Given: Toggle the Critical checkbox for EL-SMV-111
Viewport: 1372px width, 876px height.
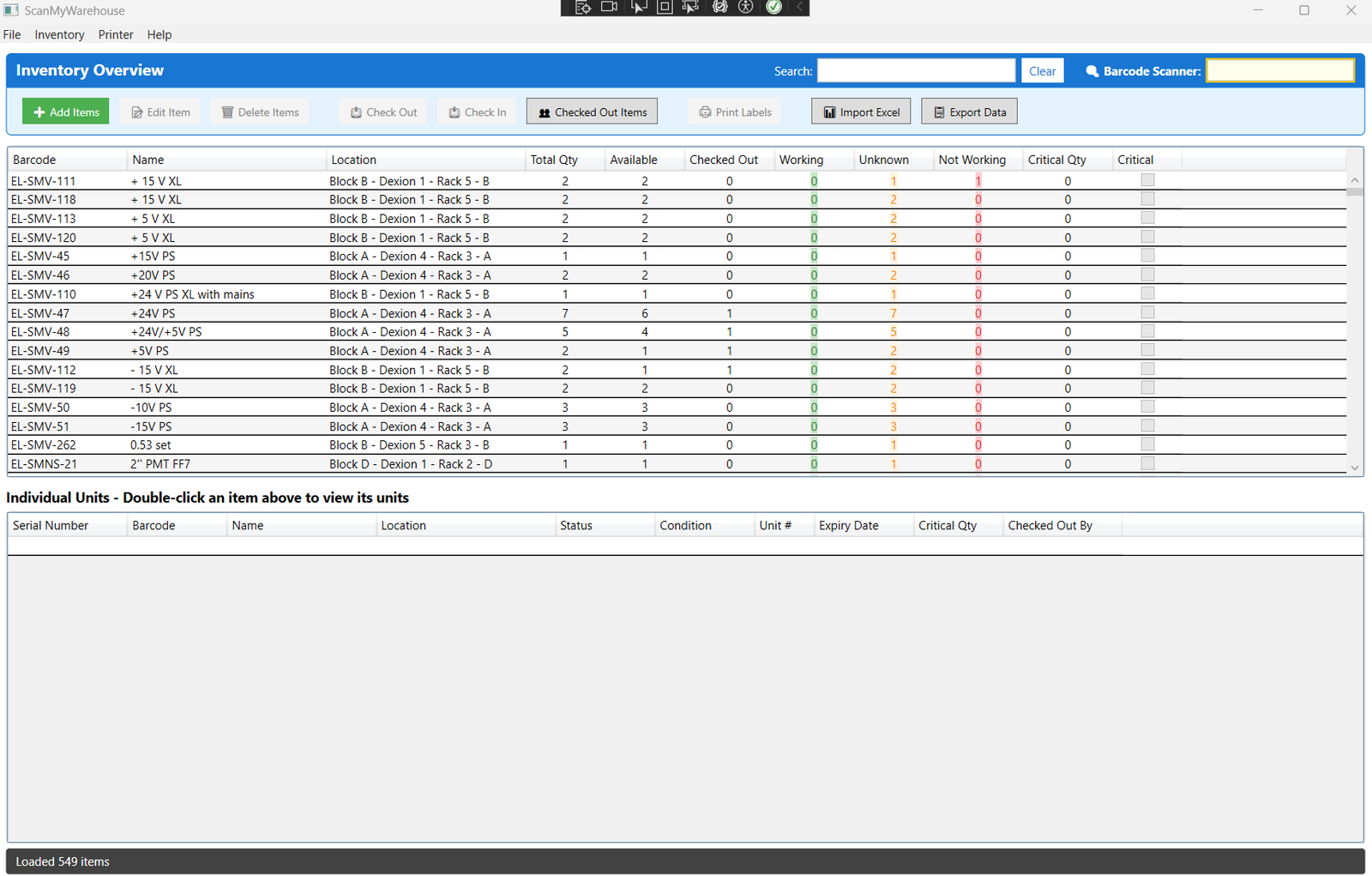Looking at the screenshot, I should point(1147,179).
